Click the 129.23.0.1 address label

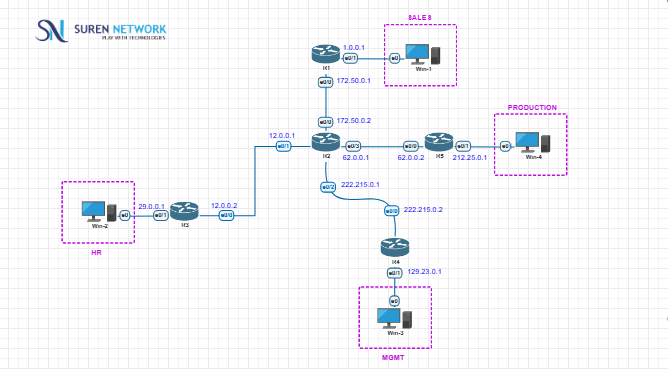click(424, 271)
